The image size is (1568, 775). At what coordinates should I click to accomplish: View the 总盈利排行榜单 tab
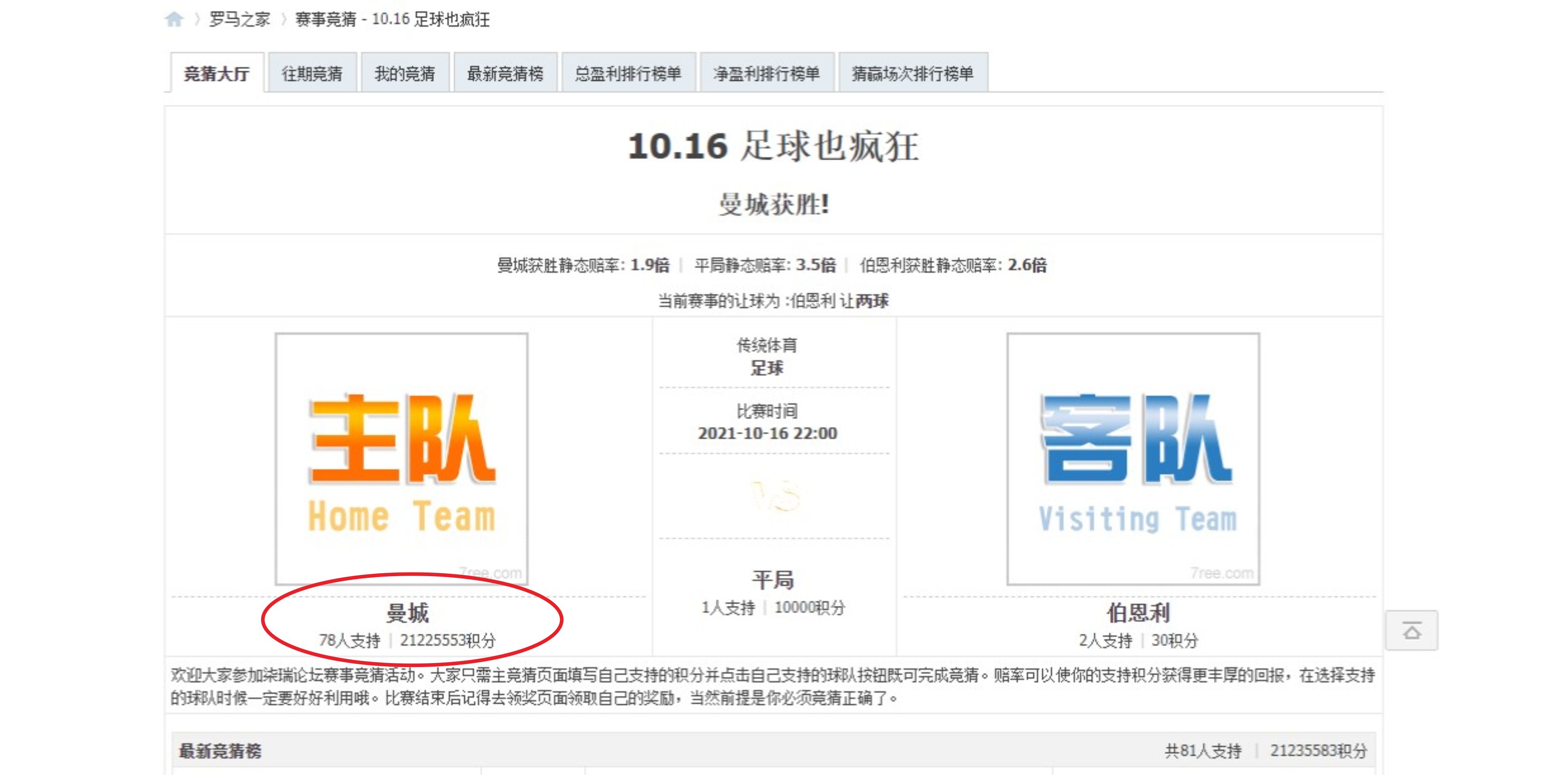tap(630, 73)
